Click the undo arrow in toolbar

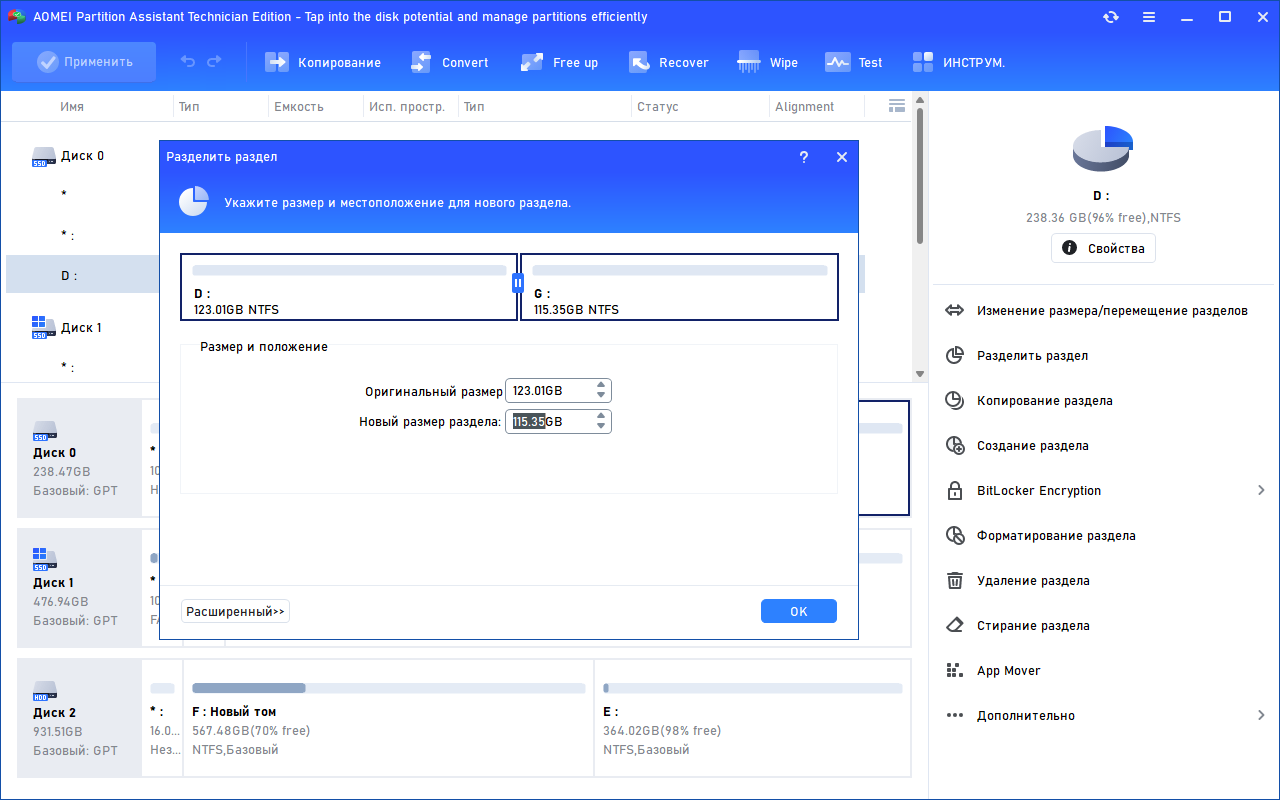click(x=188, y=62)
